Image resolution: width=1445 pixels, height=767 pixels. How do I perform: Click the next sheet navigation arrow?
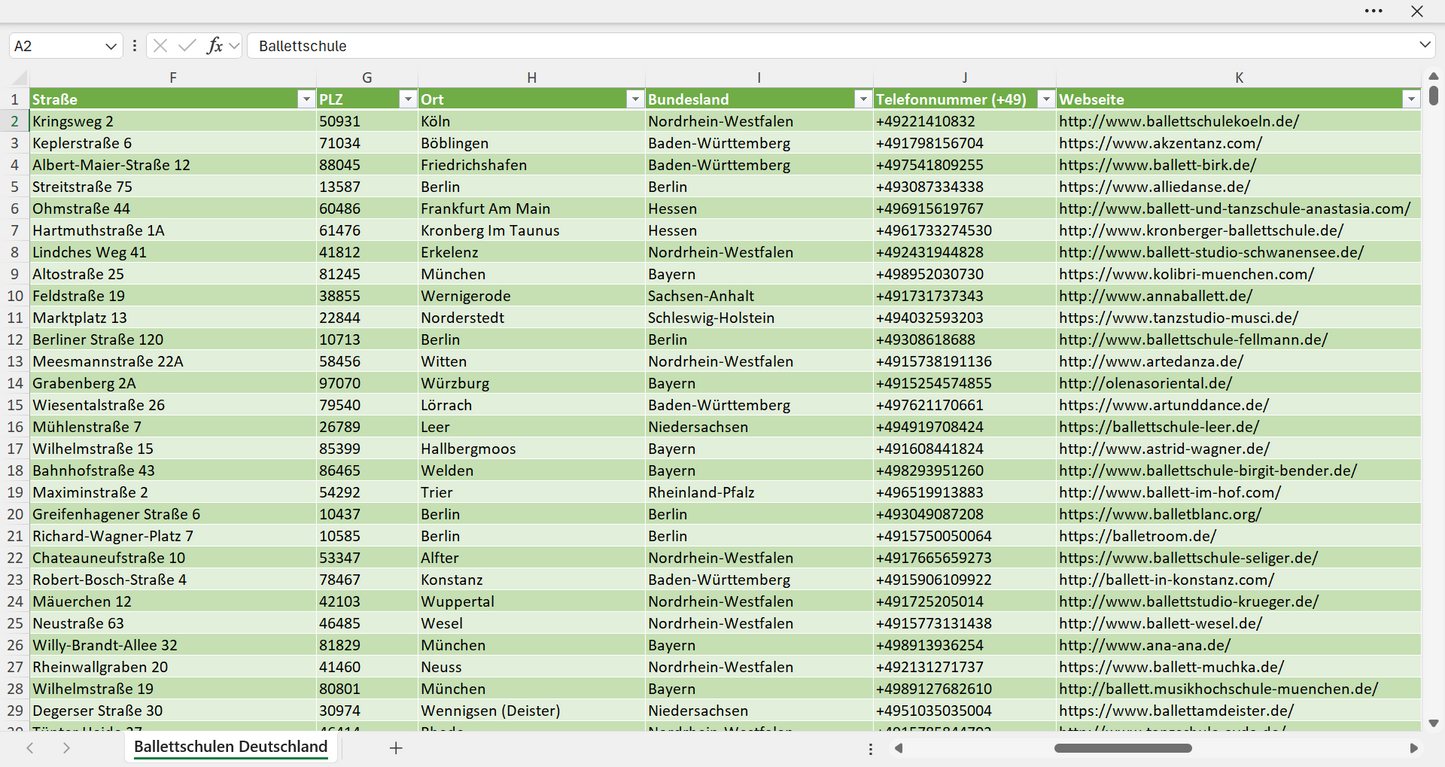click(66, 748)
